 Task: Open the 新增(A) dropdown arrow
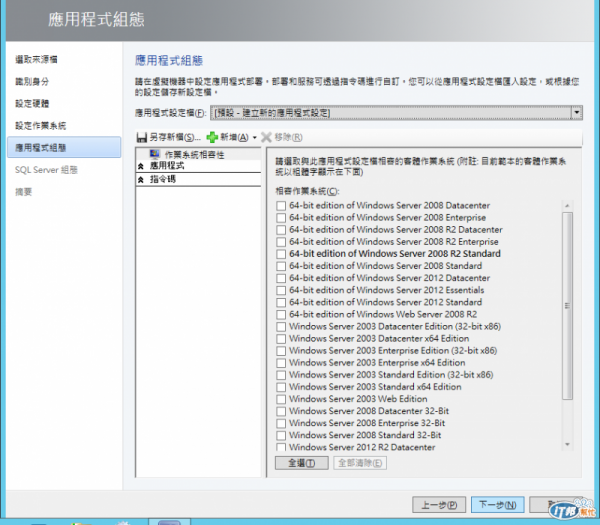coord(254,138)
